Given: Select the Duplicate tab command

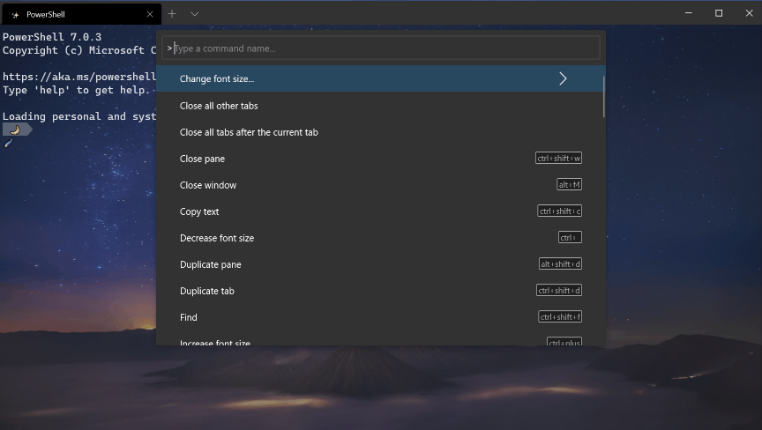Looking at the screenshot, I should pyautogui.click(x=207, y=291).
